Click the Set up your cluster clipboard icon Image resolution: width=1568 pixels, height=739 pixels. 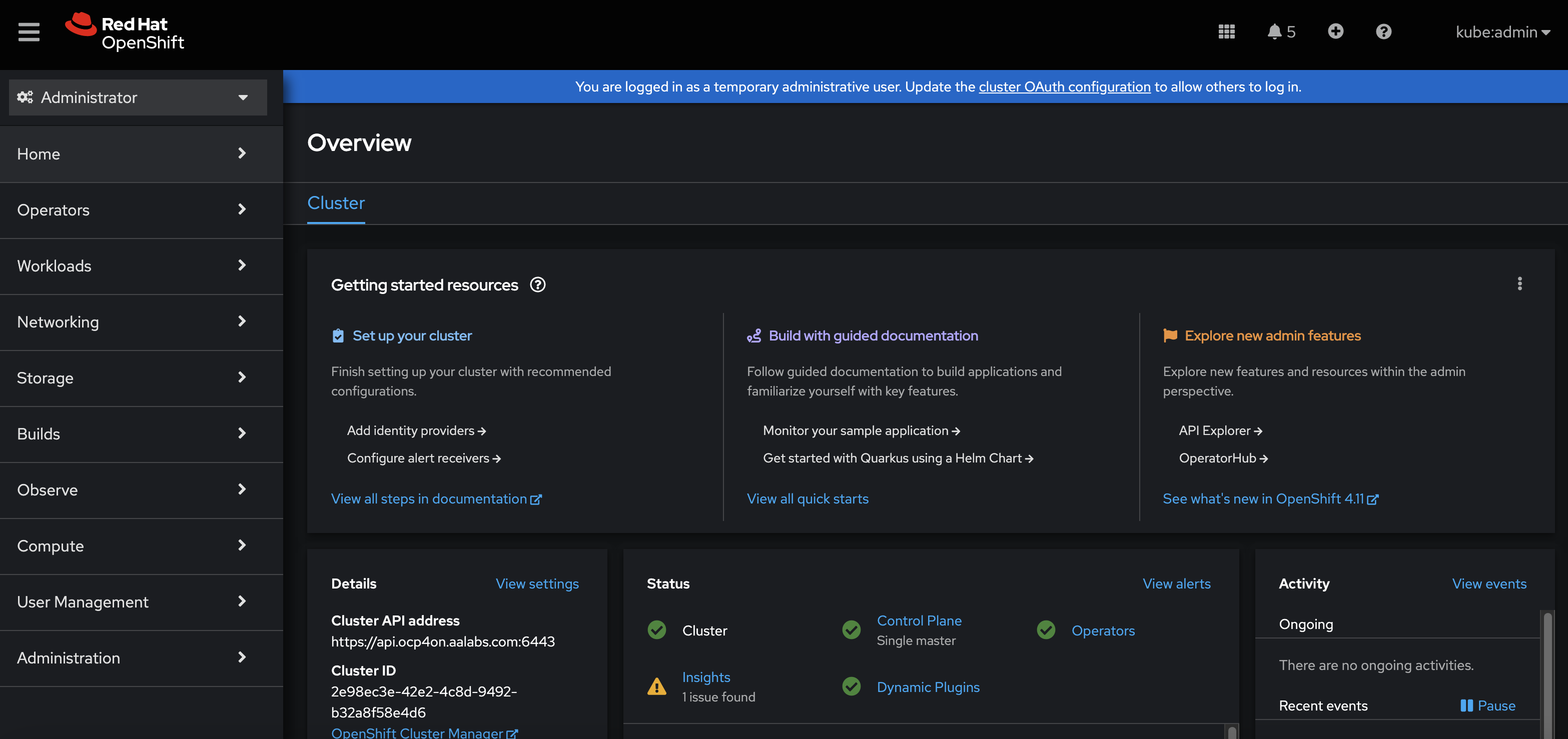click(x=338, y=335)
